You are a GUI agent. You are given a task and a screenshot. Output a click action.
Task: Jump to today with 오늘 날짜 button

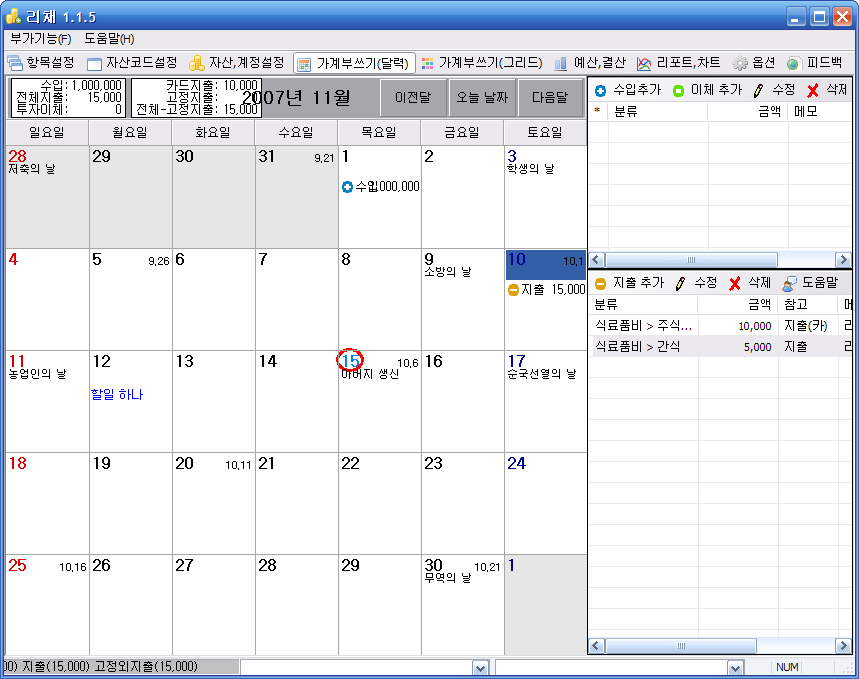tap(482, 98)
